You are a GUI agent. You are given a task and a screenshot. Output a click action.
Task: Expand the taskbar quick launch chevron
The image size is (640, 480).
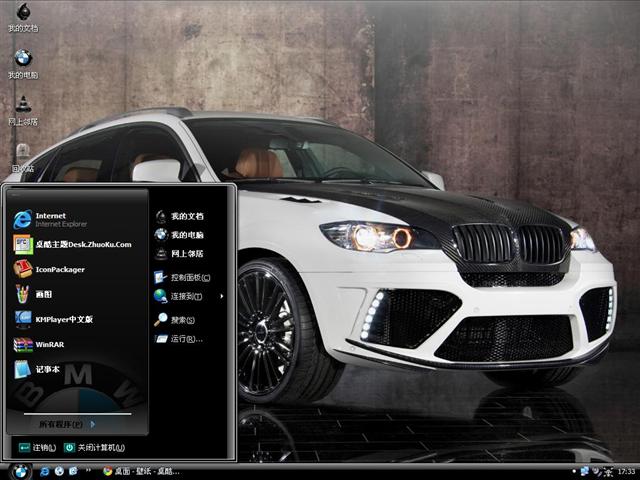point(91,470)
